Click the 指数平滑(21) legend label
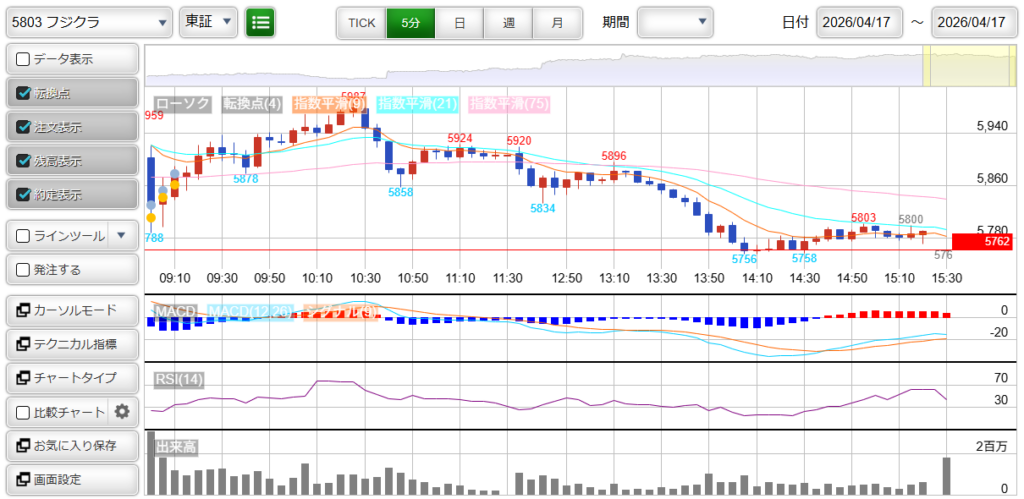Viewport: 1024px width, 499px height. click(x=418, y=103)
